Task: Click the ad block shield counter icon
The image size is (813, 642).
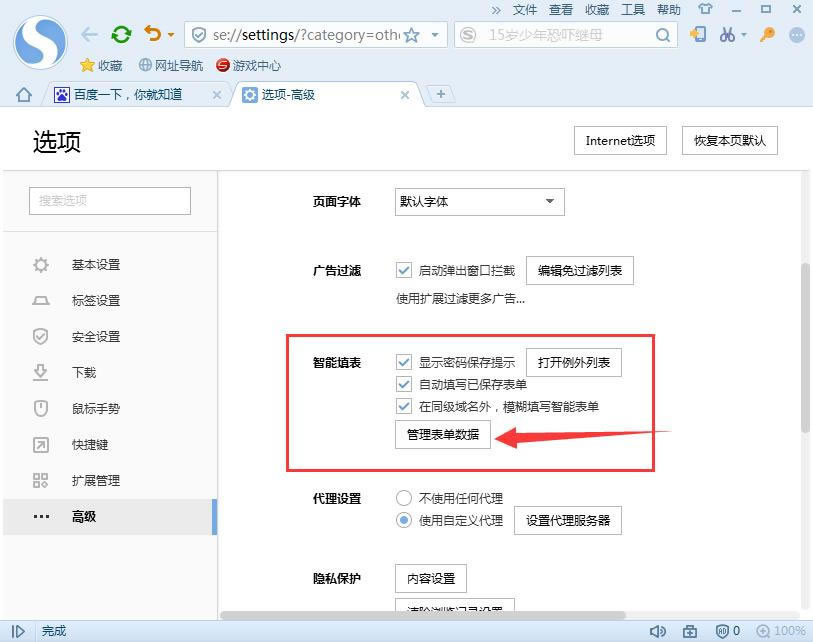Action: click(727, 631)
